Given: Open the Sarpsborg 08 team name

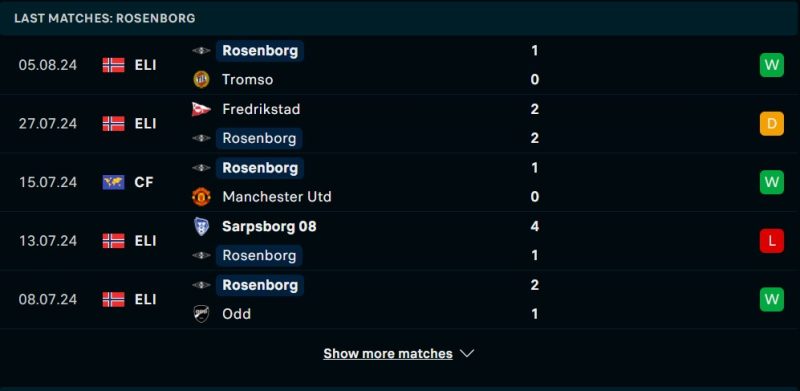Looking at the screenshot, I should pyautogui.click(x=269, y=226).
